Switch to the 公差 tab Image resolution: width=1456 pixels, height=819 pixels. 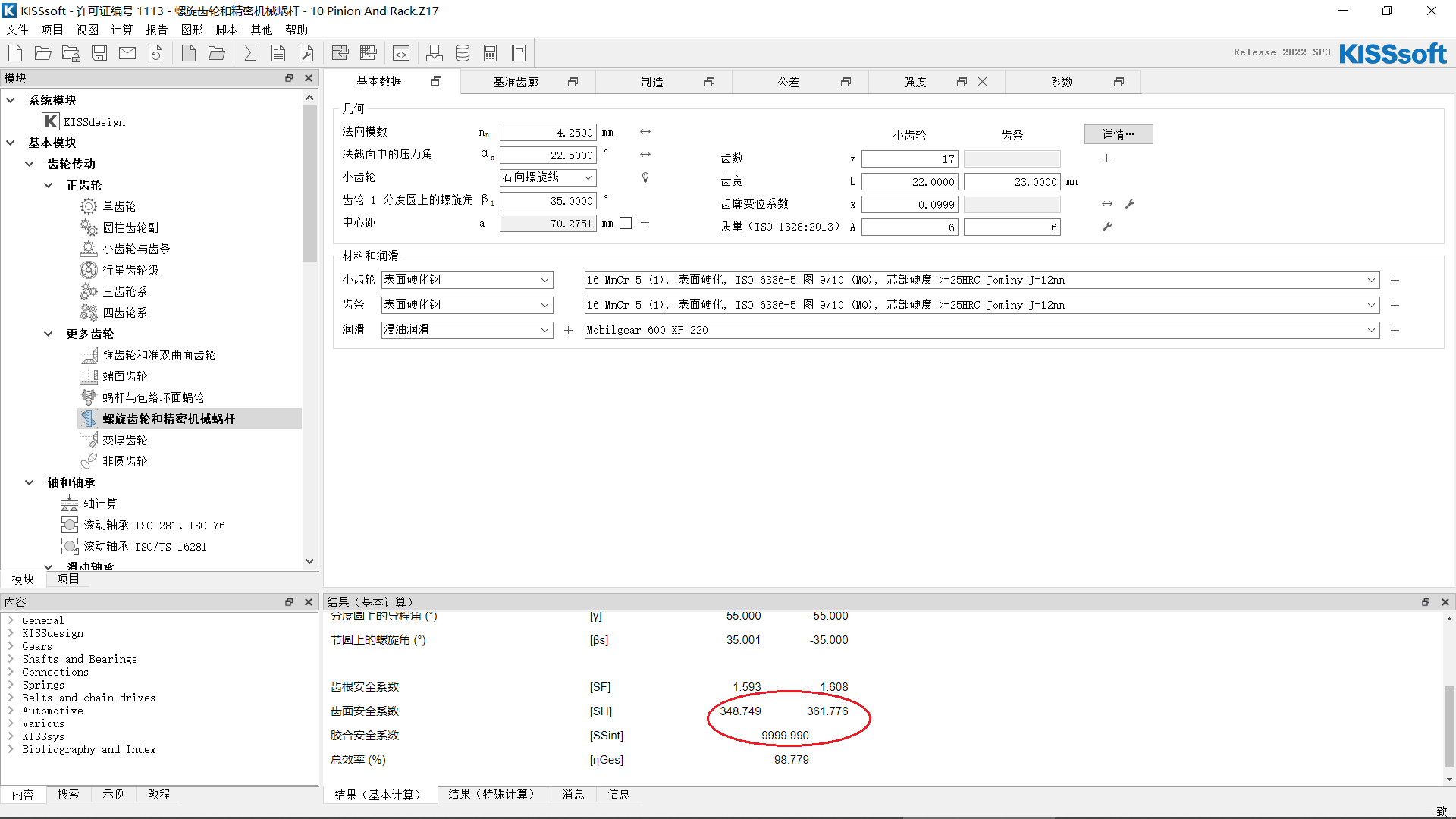pos(789,82)
